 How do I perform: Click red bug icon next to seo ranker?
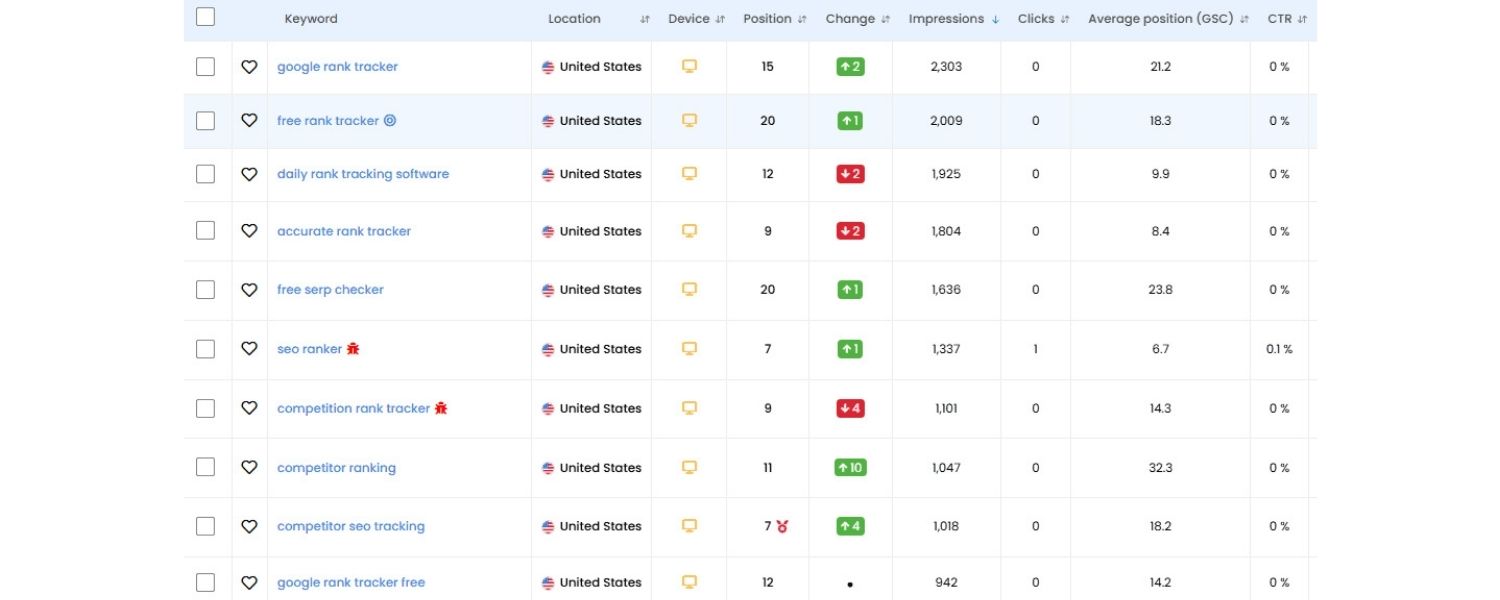[x=353, y=349]
